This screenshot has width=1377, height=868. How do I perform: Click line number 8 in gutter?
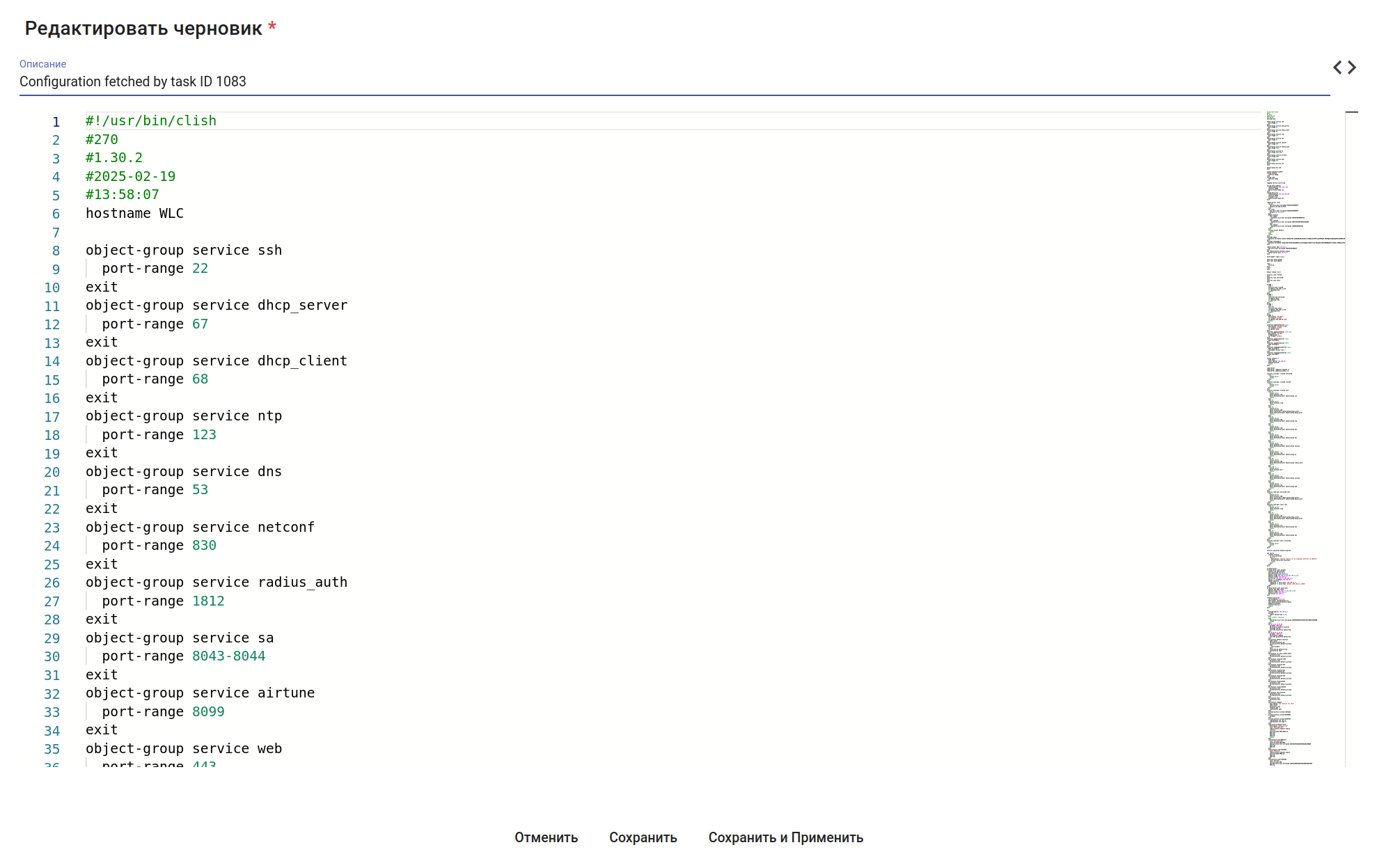tap(56, 251)
